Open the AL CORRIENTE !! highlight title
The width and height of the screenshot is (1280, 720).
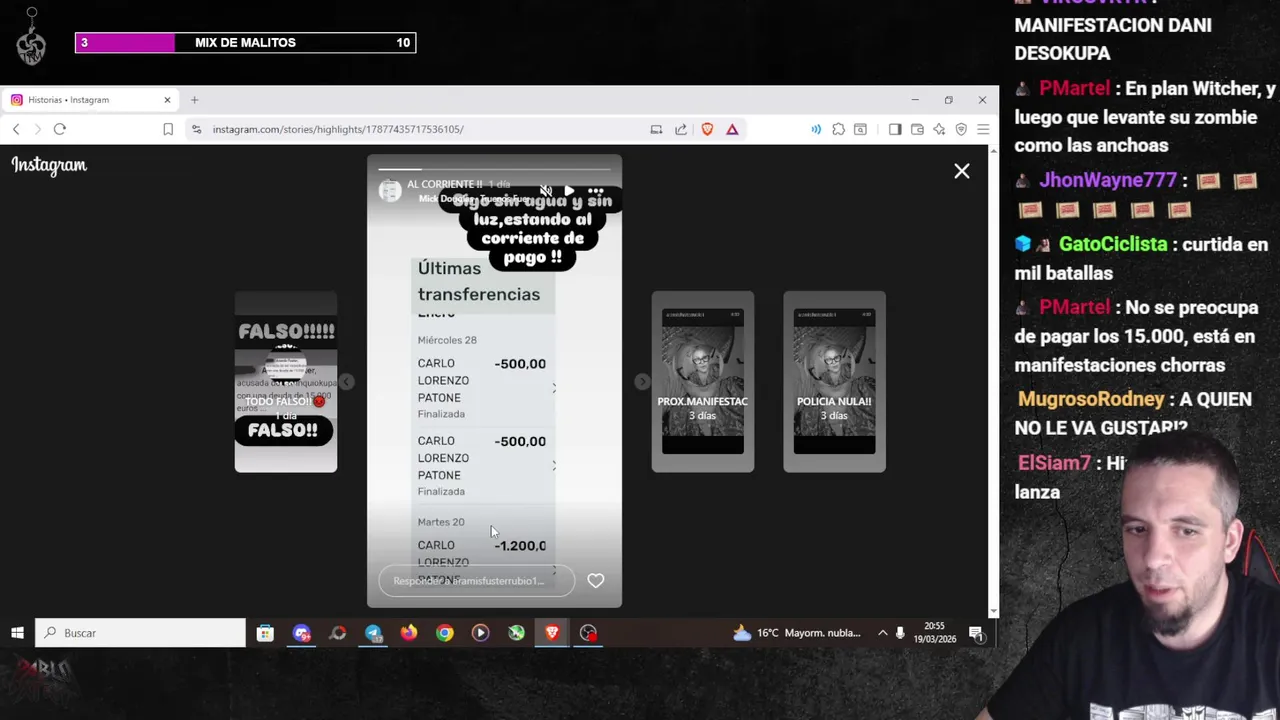(x=445, y=185)
